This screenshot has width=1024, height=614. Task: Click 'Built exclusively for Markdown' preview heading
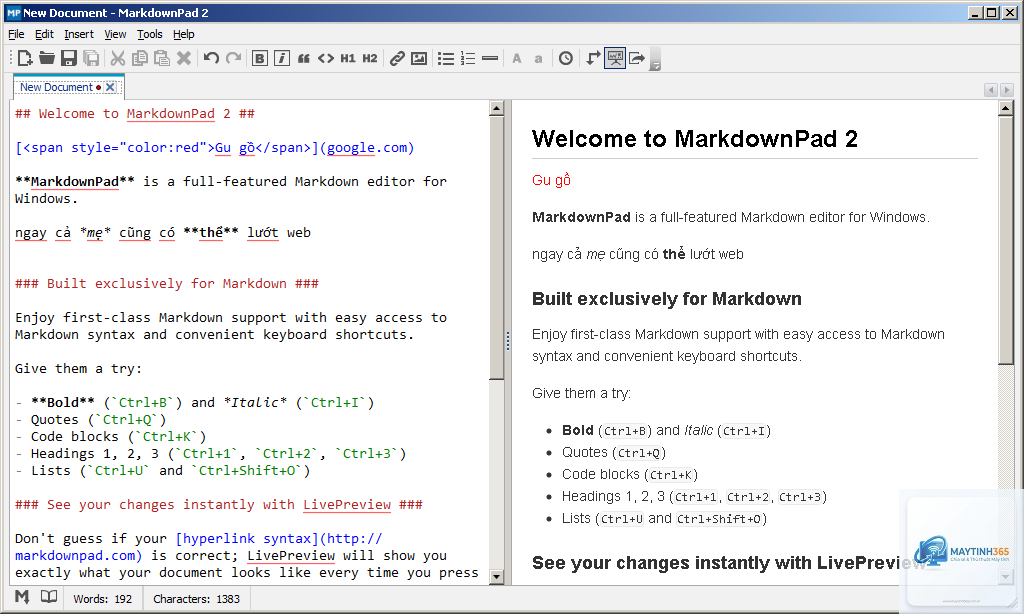[667, 299]
